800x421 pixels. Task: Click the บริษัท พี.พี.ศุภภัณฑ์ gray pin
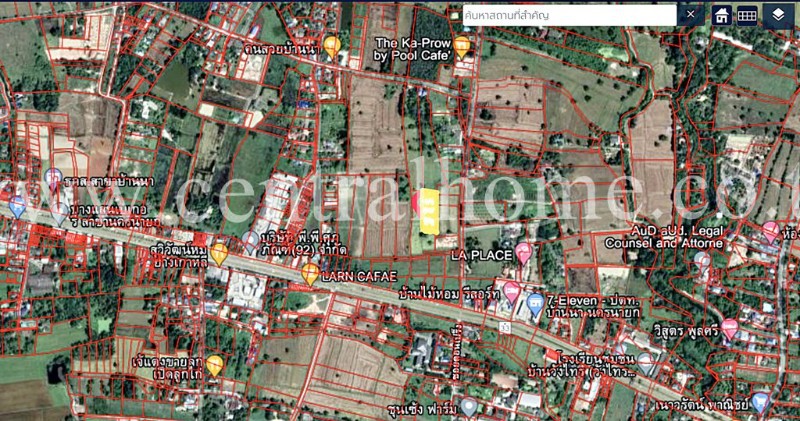250,241
